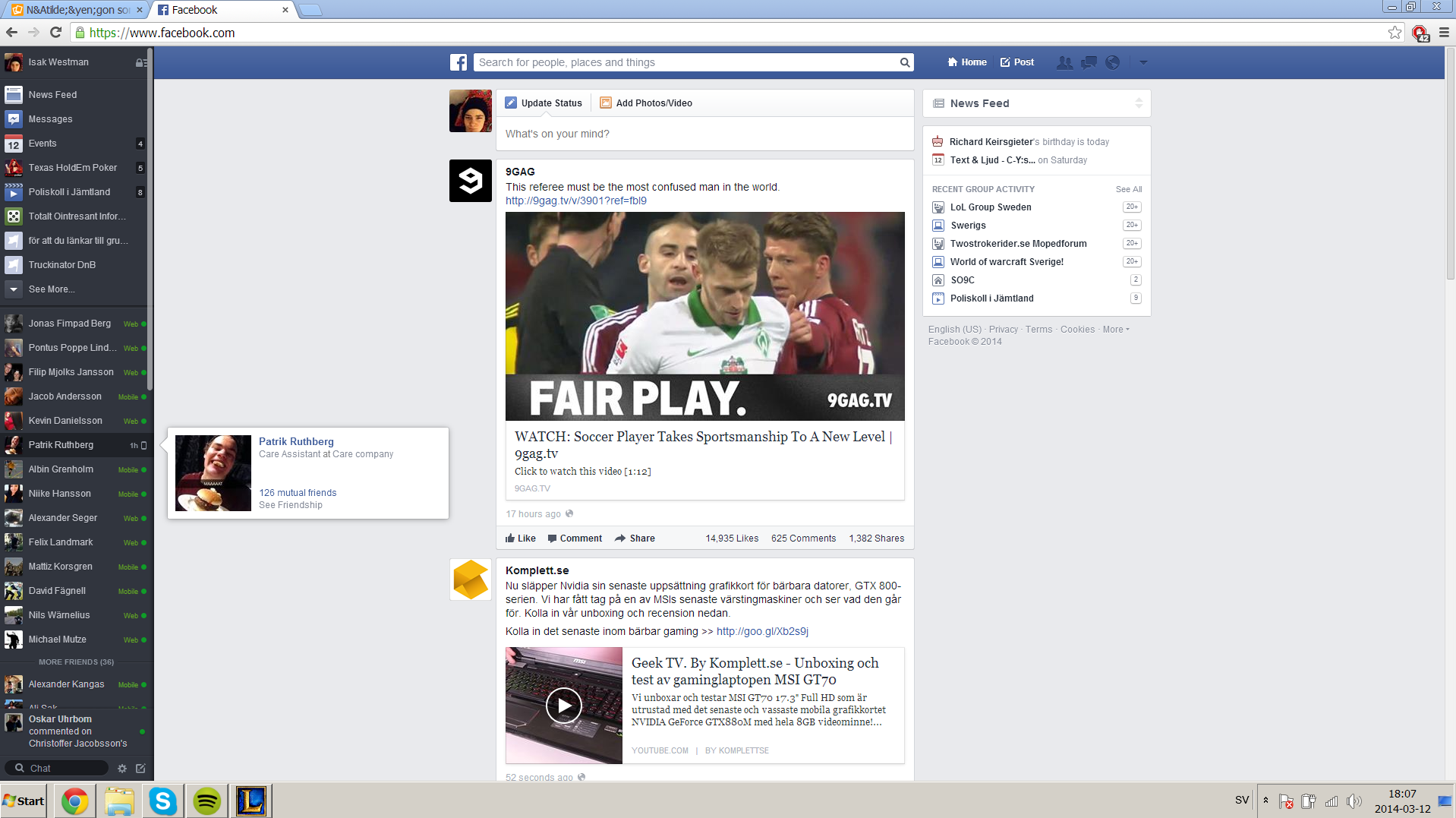Viewport: 1456px width, 818px height.
Task: Open notifications globe icon
Action: click(1112, 62)
